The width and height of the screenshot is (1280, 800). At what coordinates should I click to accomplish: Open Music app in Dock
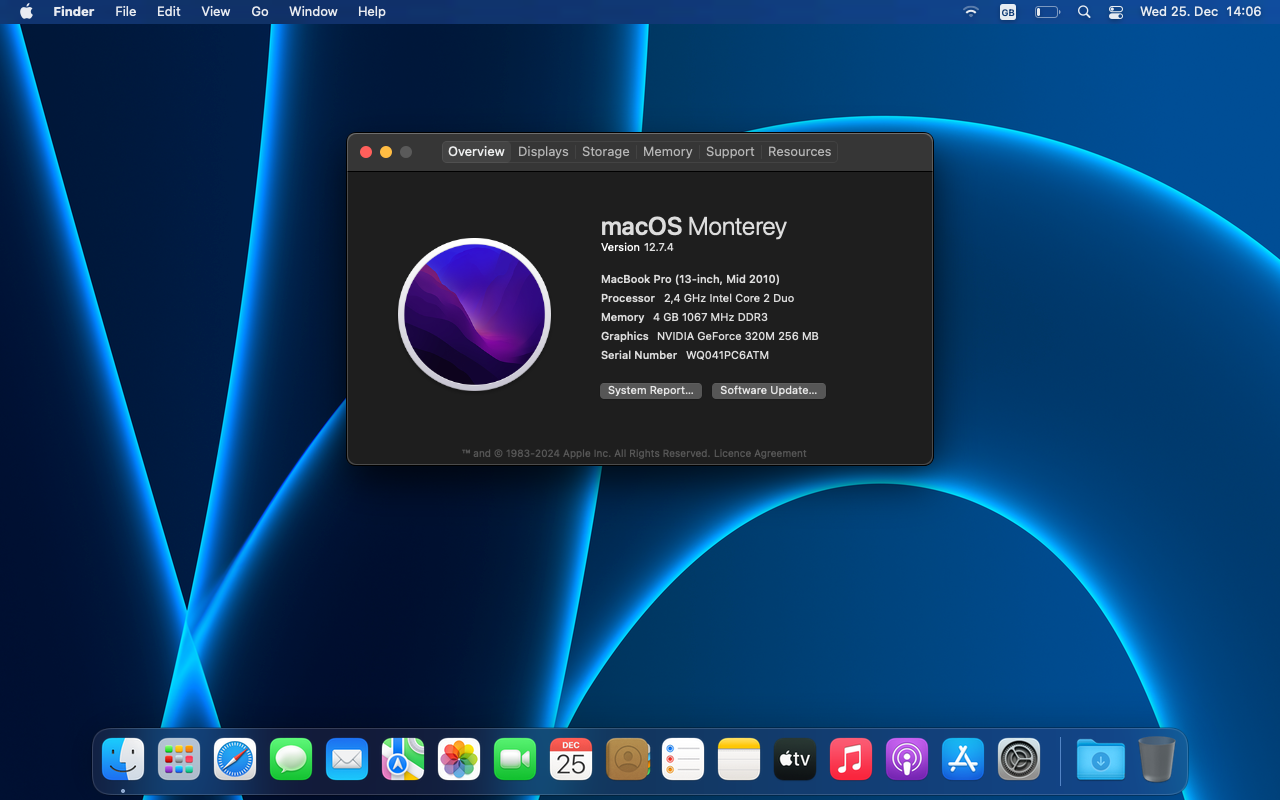click(851, 760)
